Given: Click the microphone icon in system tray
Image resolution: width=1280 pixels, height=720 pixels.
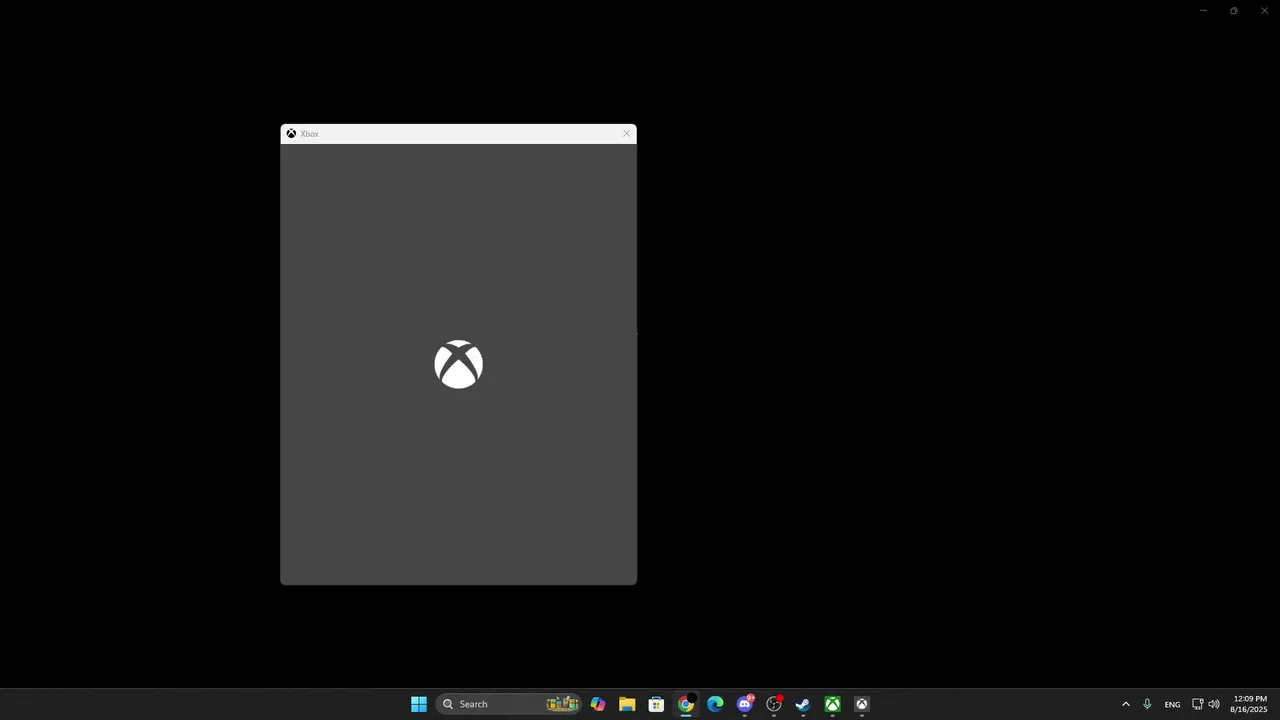Looking at the screenshot, I should (1147, 704).
